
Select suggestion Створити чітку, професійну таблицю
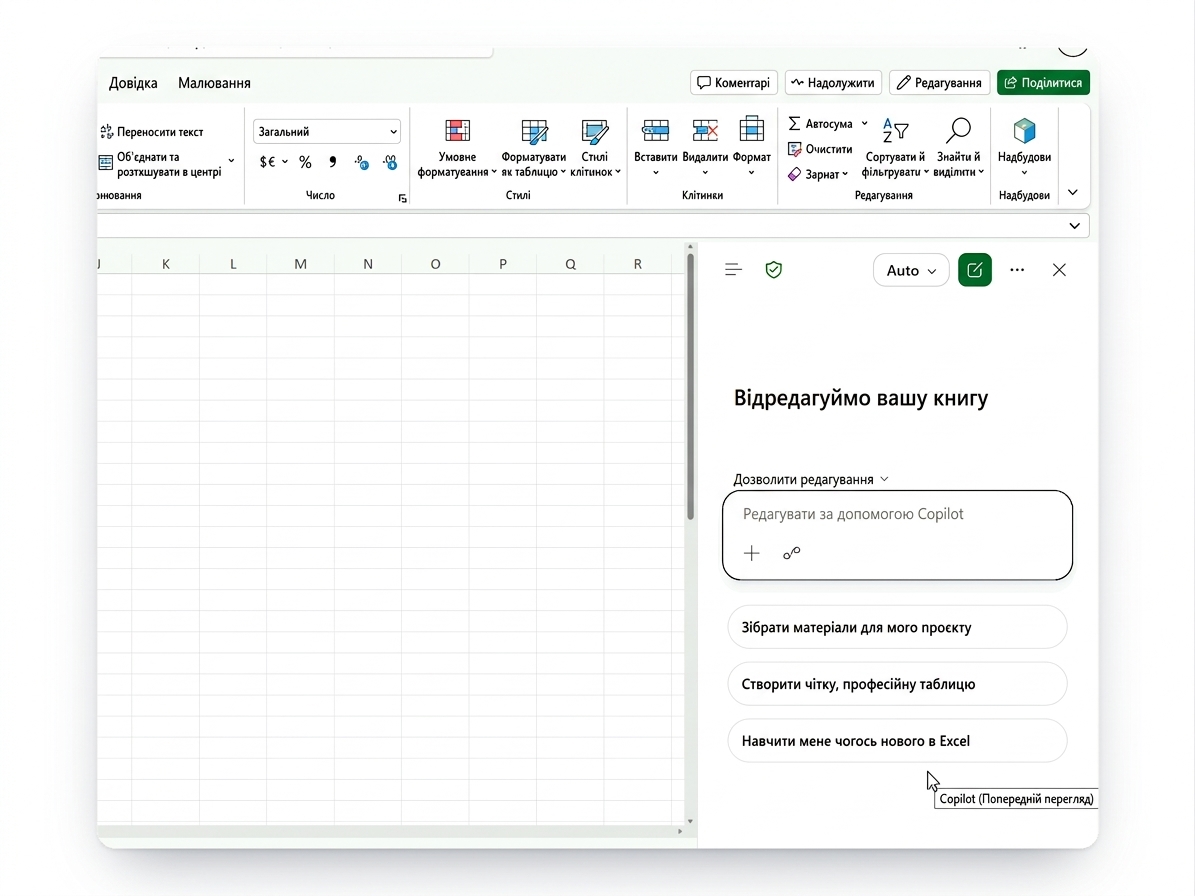(898, 684)
